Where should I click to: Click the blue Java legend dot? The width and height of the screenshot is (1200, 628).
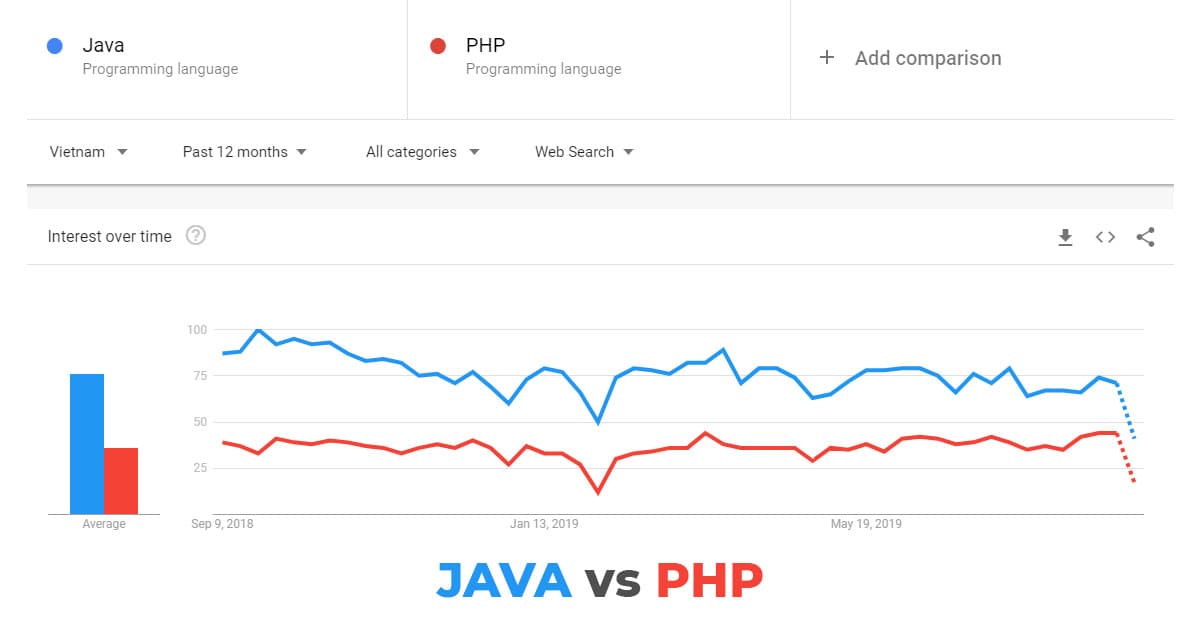click(x=54, y=44)
